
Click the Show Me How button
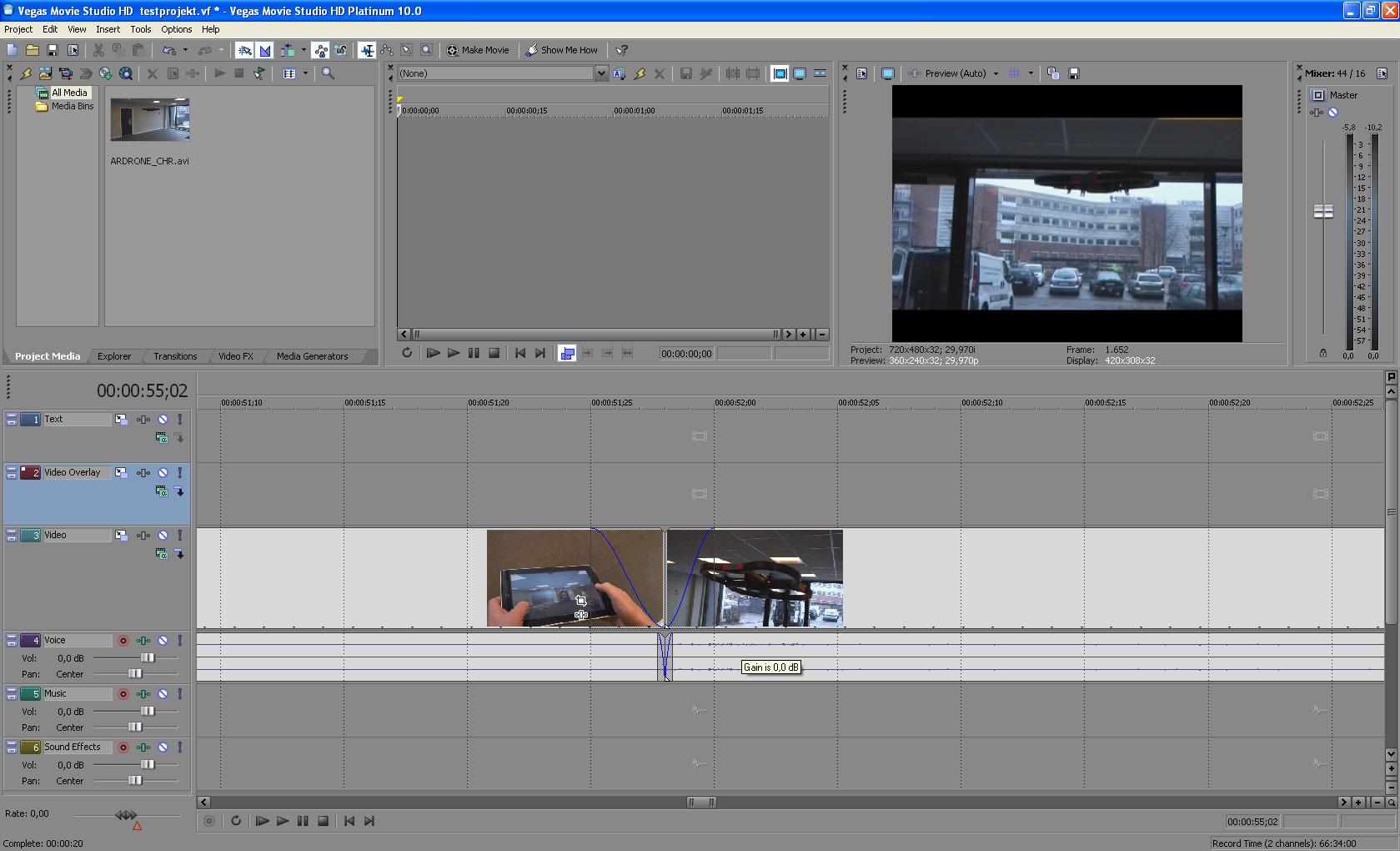(x=561, y=50)
